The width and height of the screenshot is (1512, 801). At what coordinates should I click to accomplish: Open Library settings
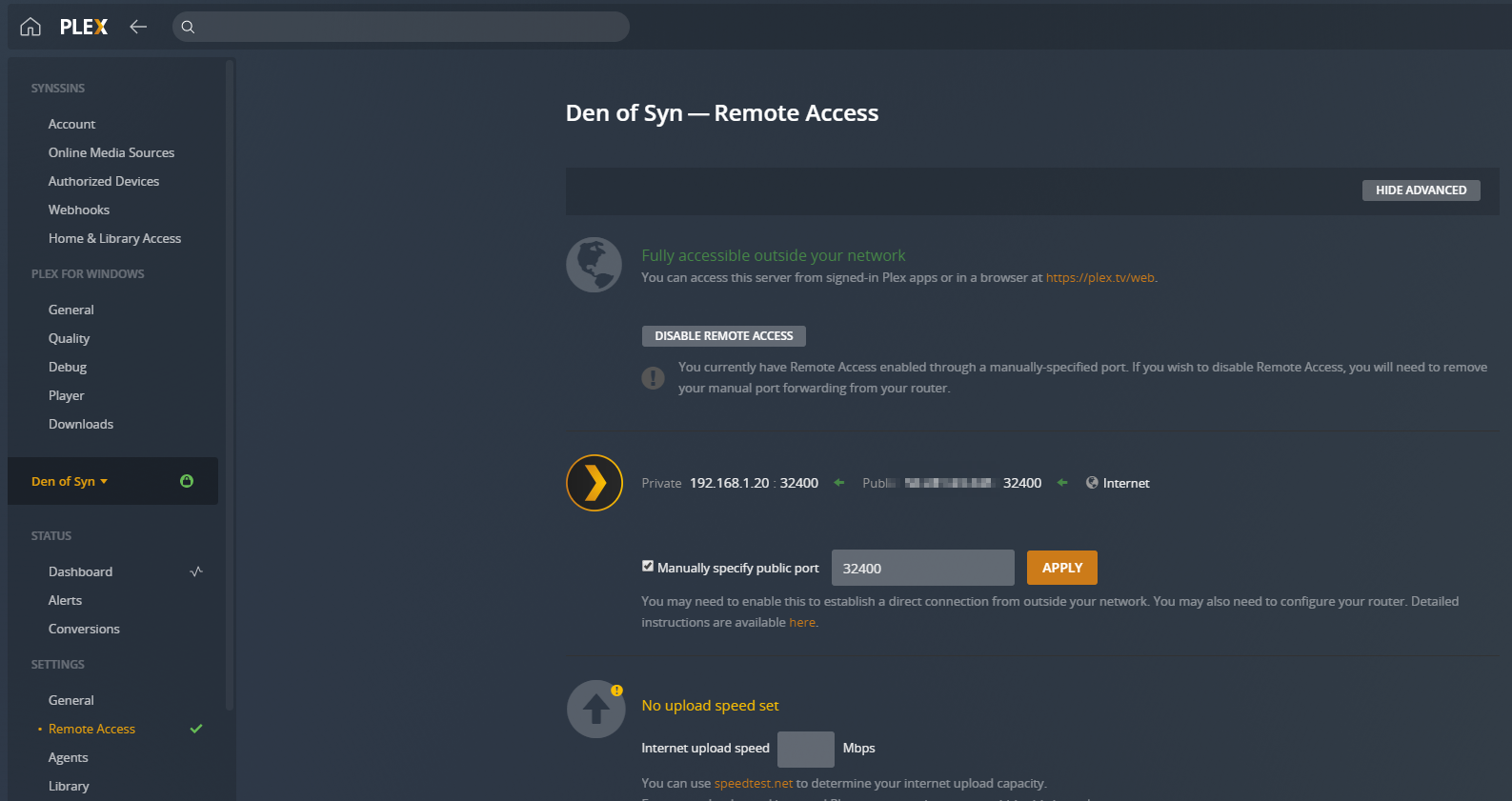[70, 786]
